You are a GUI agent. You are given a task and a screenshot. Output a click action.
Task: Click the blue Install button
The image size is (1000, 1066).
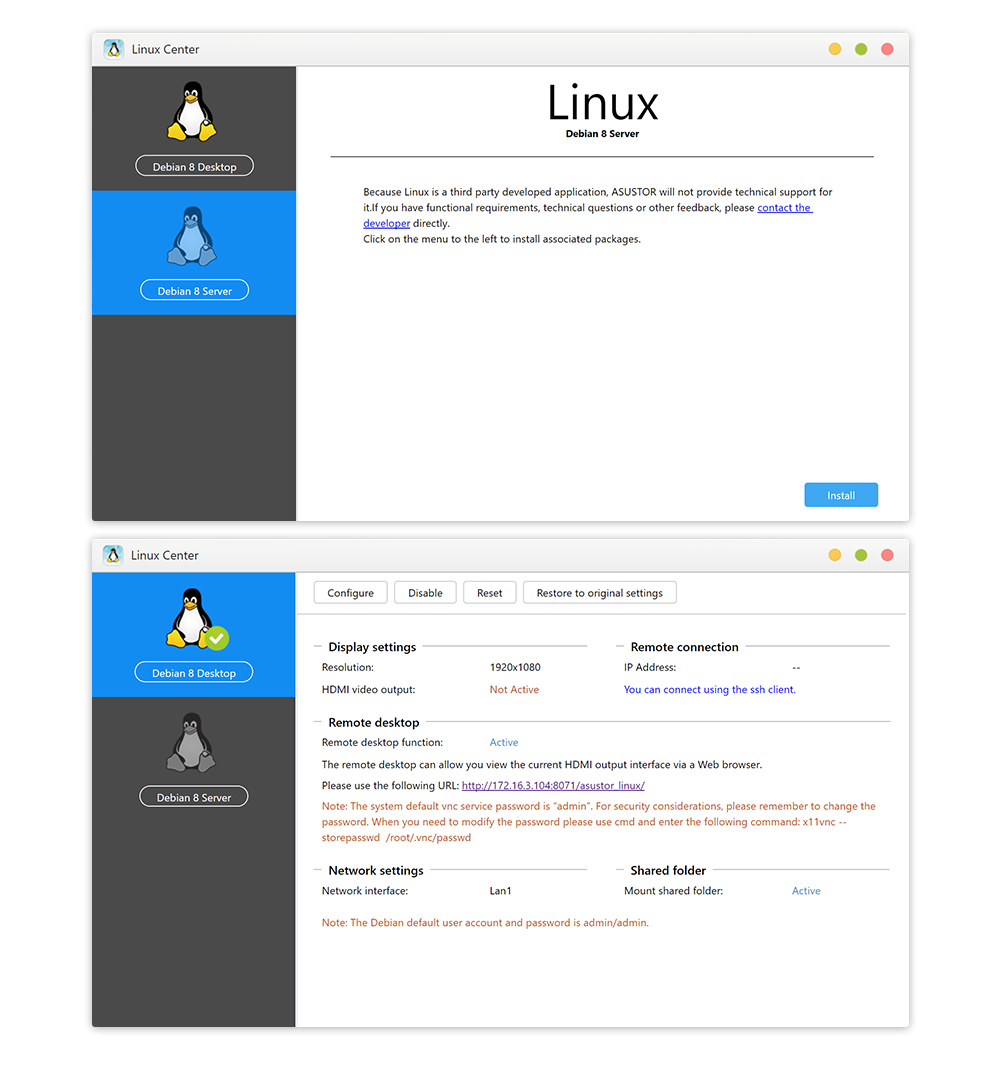(841, 495)
